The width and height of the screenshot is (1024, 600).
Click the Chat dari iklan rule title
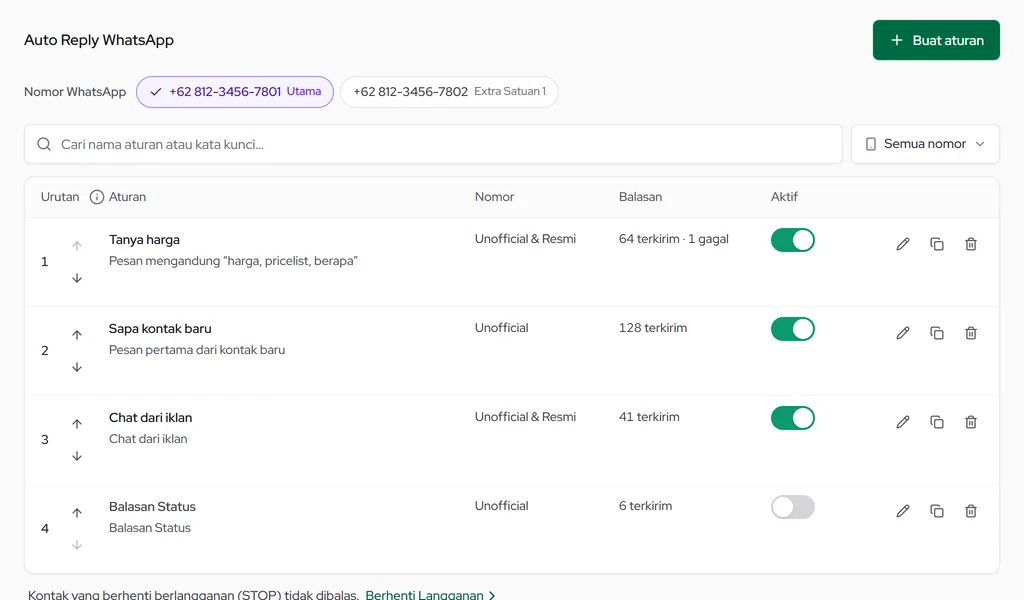(150, 417)
